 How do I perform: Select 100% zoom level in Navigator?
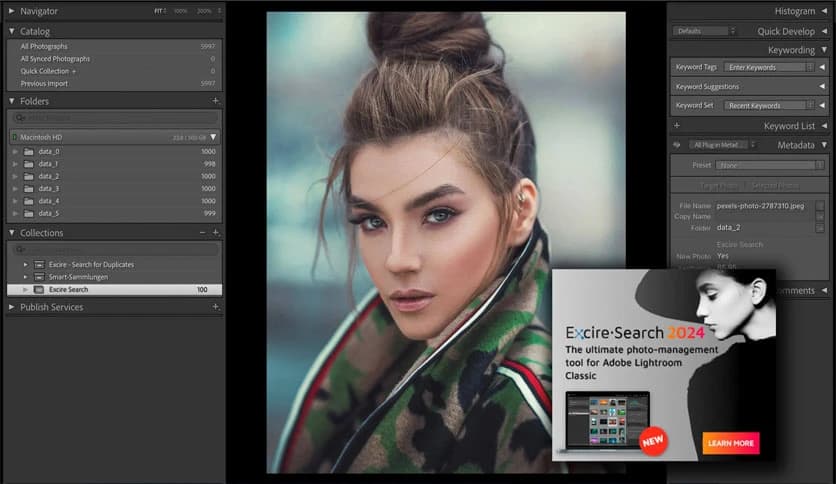(x=181, y=11)
